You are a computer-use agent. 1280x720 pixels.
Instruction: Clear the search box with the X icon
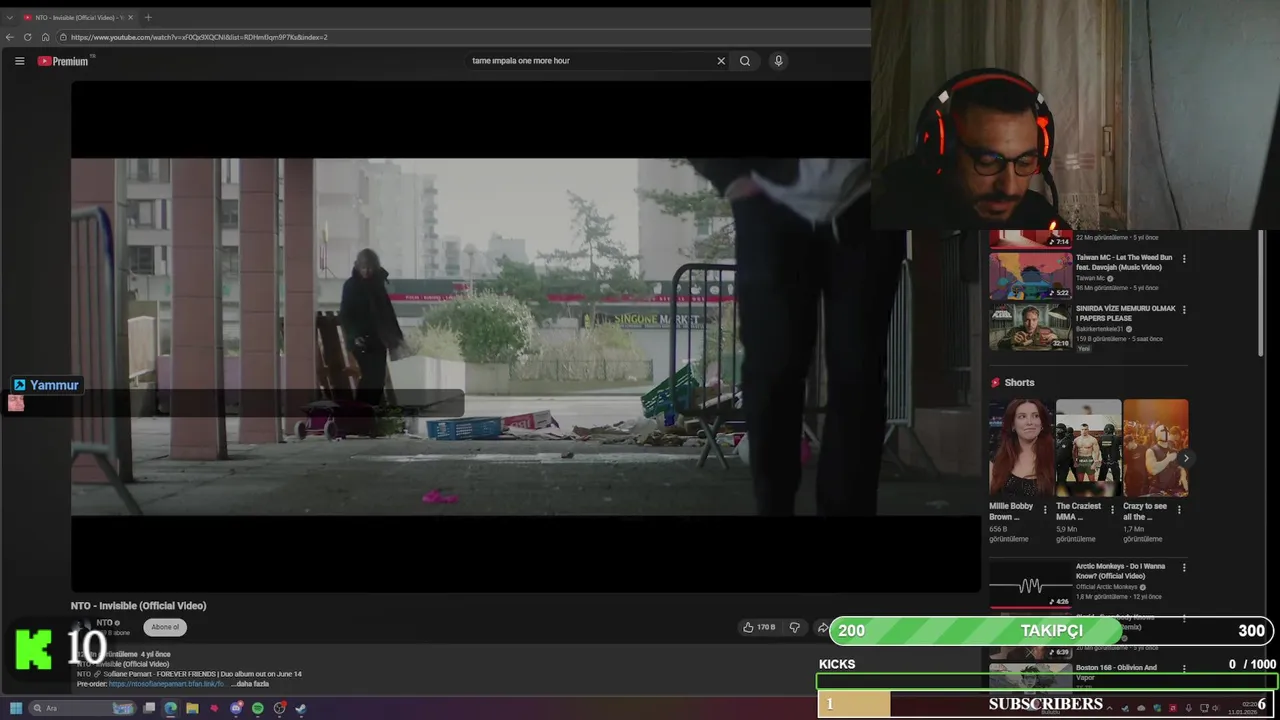pos(721,61)
